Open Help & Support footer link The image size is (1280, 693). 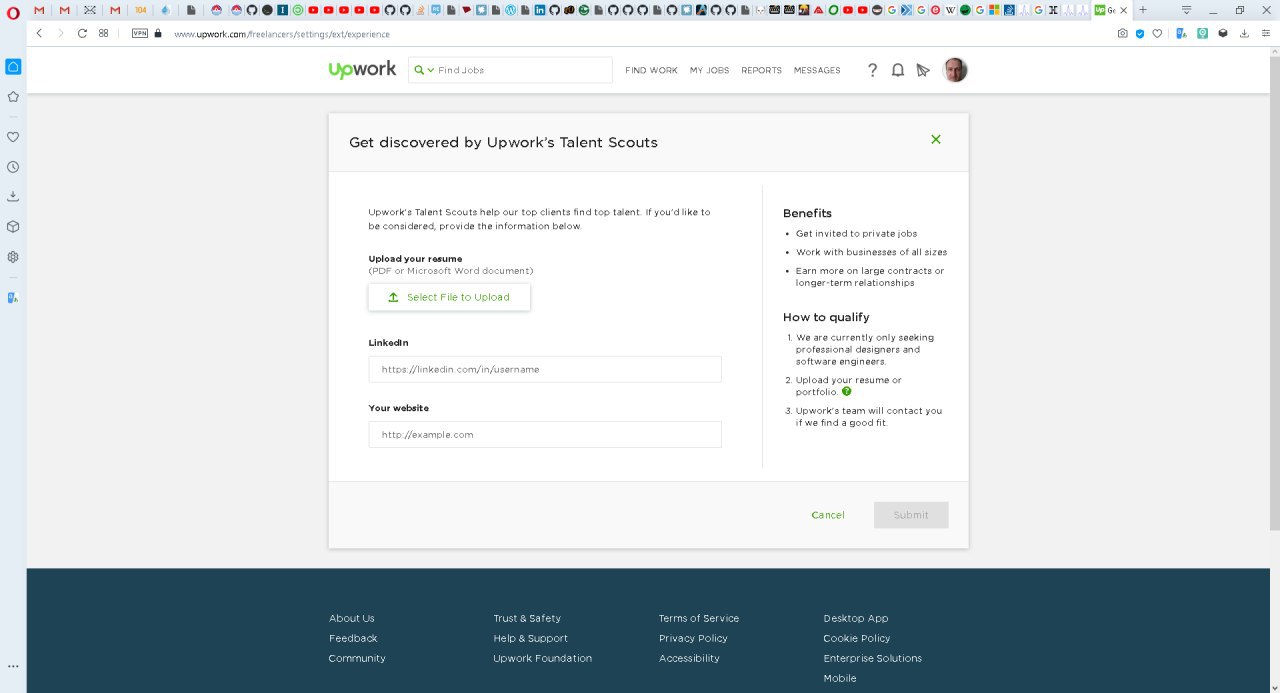(530, 638)
